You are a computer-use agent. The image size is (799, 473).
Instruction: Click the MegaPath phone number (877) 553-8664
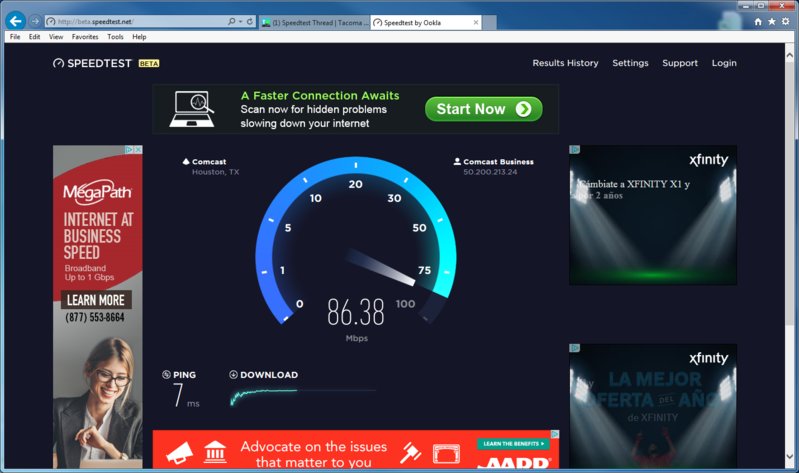(95, 317)
